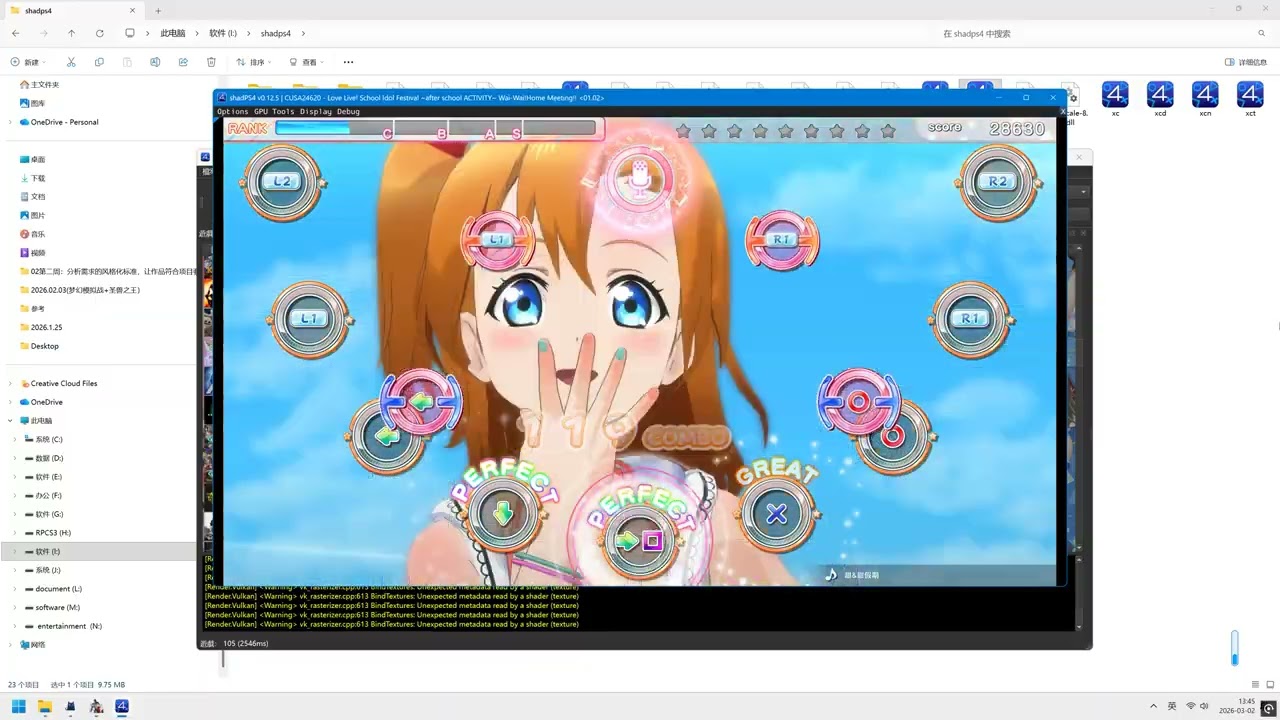Image resolution: width=1280 pixels, height=720 pixels.
Task: Click the search magnifier icon in Explorer
Action: point(1261,33)
